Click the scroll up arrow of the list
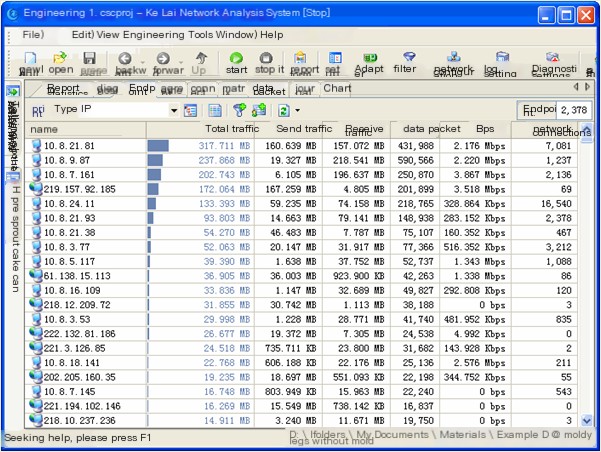Viewport: 601px width, 452px height. pos(586,129)
